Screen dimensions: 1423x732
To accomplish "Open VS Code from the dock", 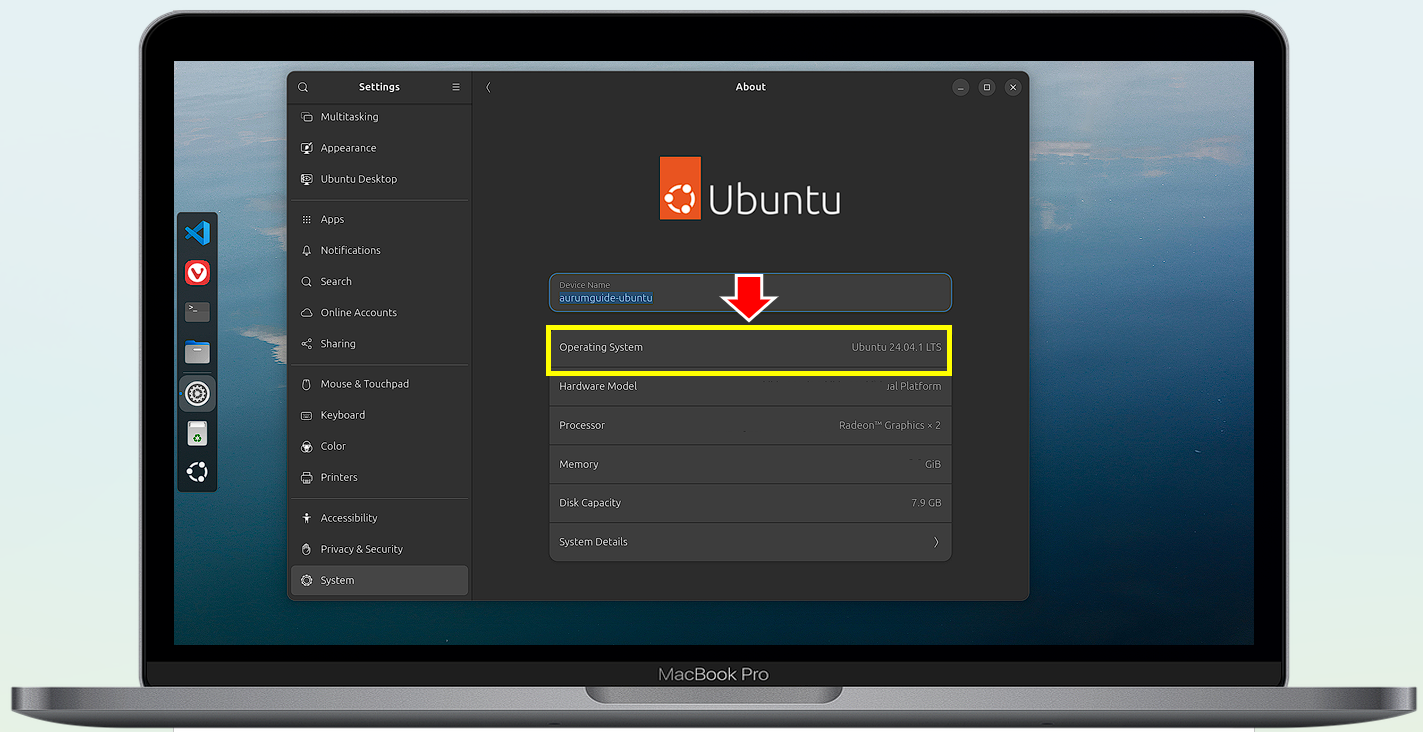I will [197, 232].
